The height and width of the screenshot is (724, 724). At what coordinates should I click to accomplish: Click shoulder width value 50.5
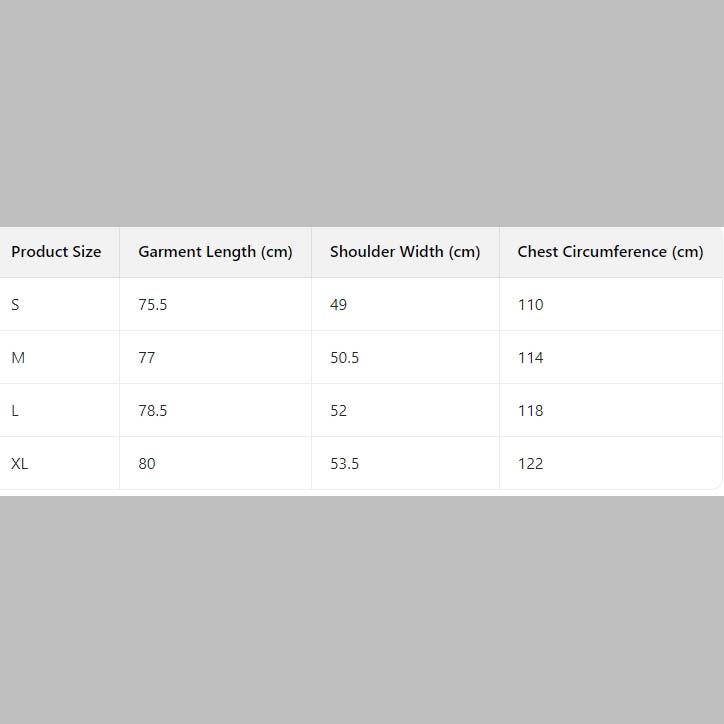[x=344, y=358]
